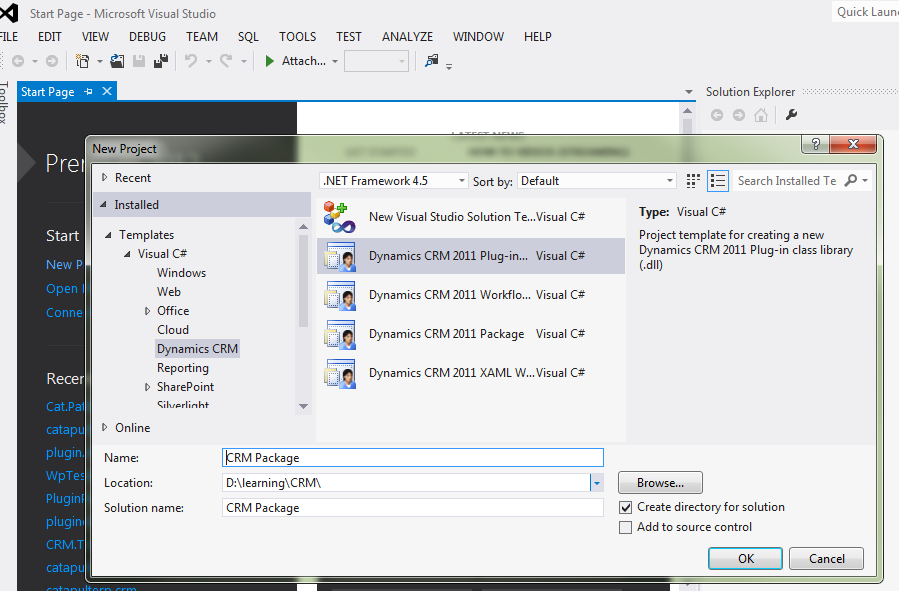Select Dynamics CRM 2011 XAML Workflow icon
This screenshot has width=899, height=591.
(339, 373)
